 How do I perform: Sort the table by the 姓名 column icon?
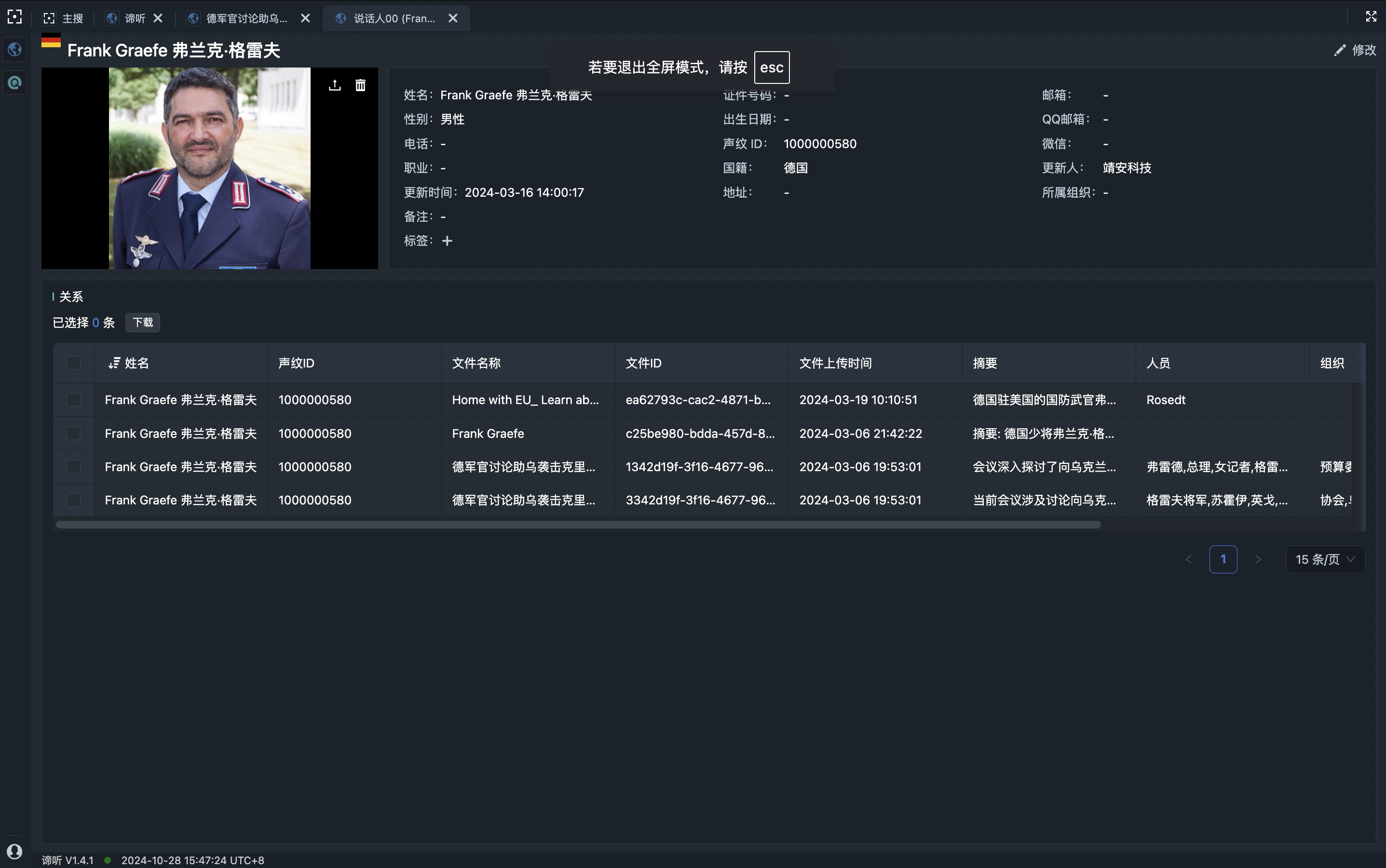coord(114,363)
